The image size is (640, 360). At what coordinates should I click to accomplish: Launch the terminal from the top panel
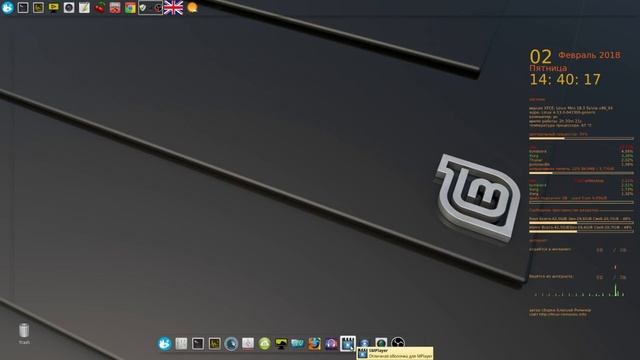(x=23, y=7)
